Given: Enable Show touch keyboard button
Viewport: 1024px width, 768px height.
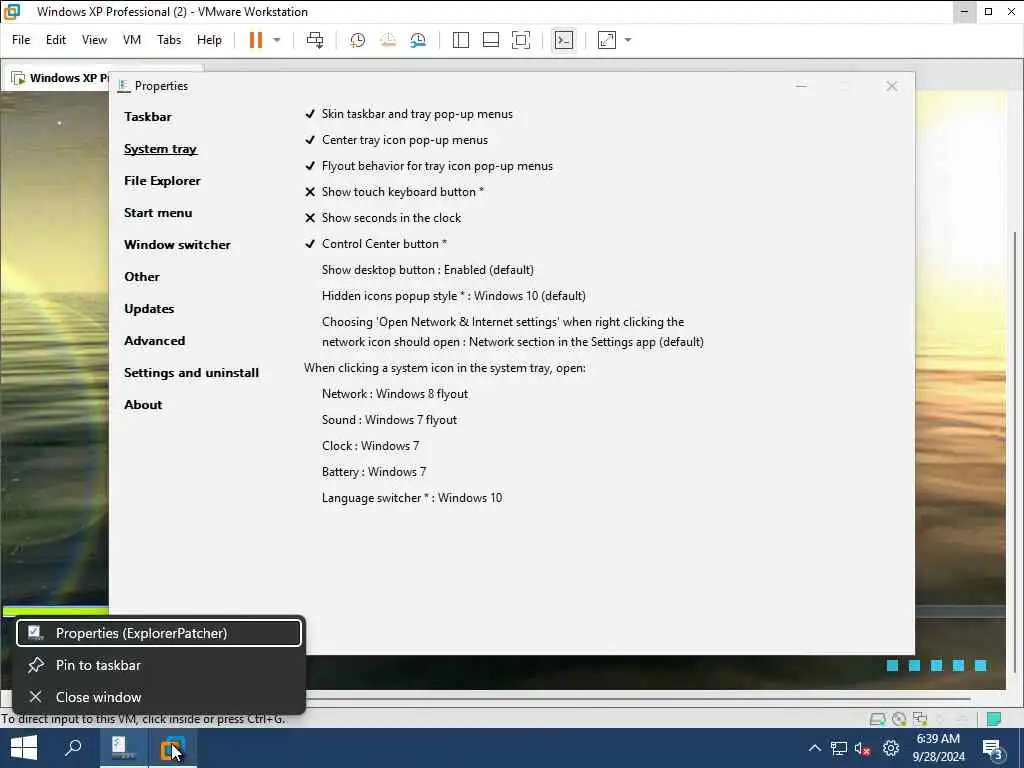Looking at the screenshot, I should click(x=394, y=192).
